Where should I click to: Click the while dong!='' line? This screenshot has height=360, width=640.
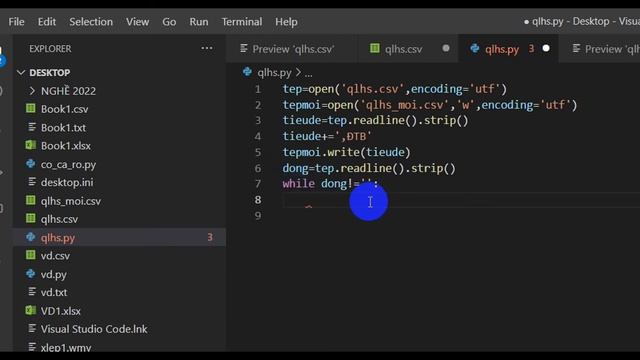[x=331, y=184]
